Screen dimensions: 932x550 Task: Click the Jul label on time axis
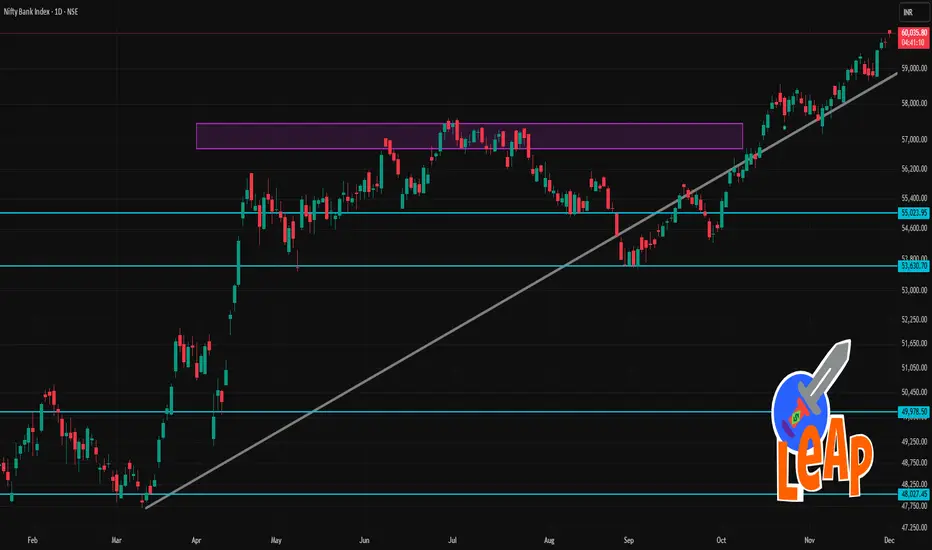(x=452, y=540)
